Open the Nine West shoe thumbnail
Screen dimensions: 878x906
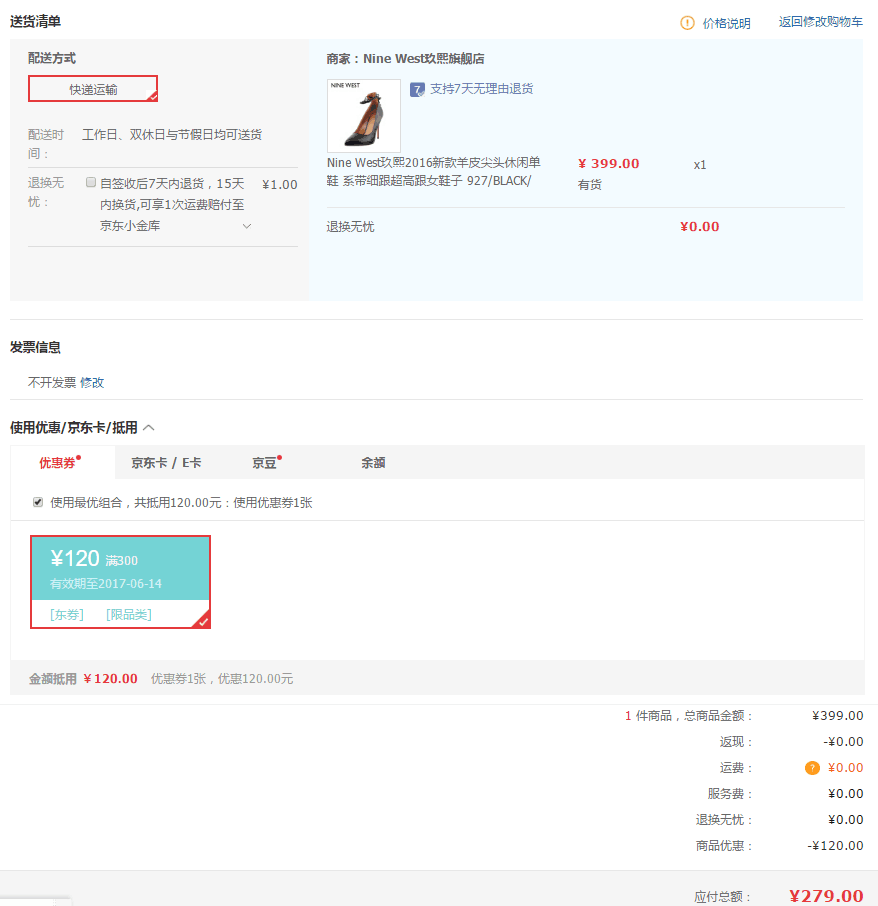point(364,116)
